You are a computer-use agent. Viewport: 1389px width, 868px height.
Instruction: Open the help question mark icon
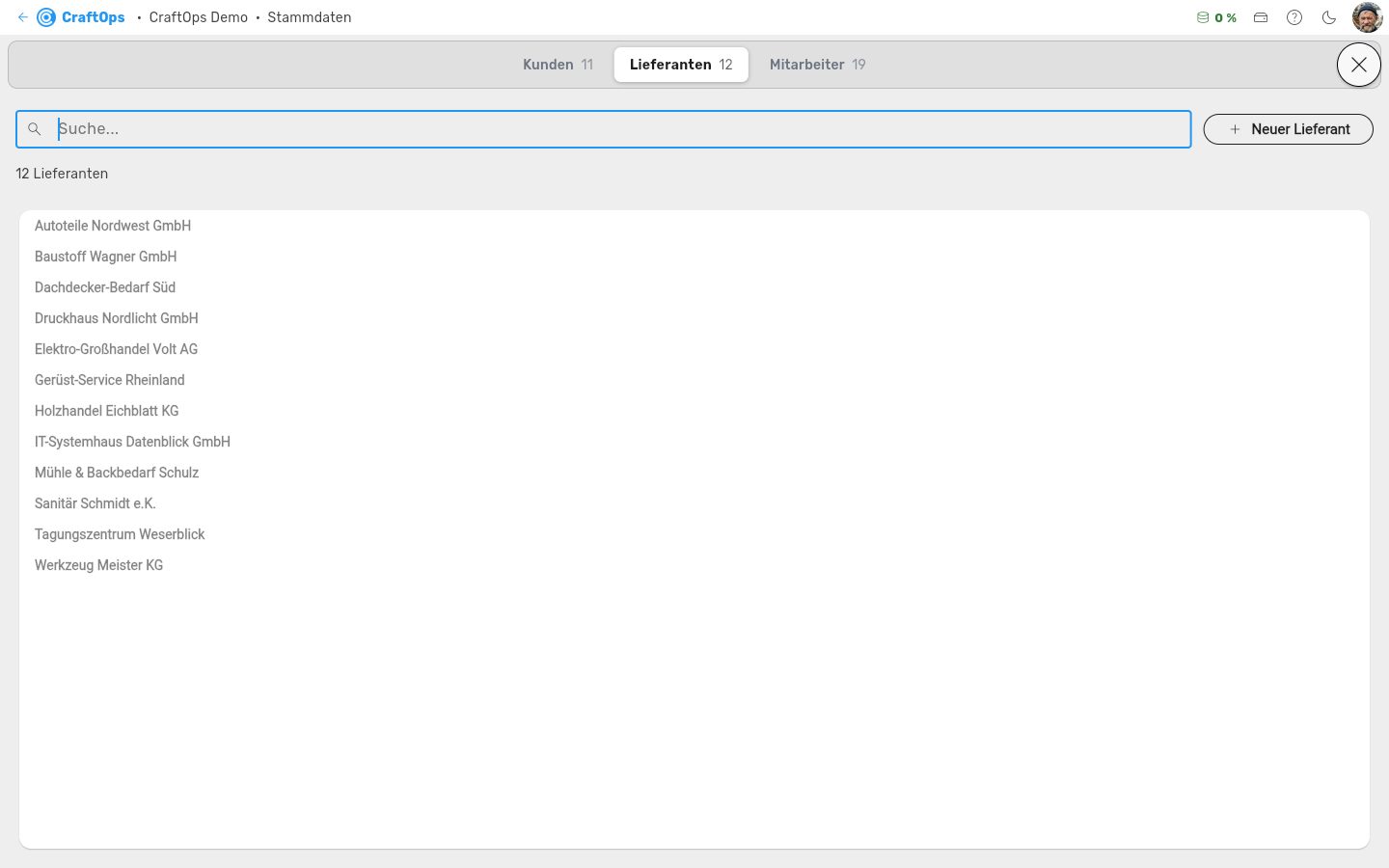(x=1294, y=17)
